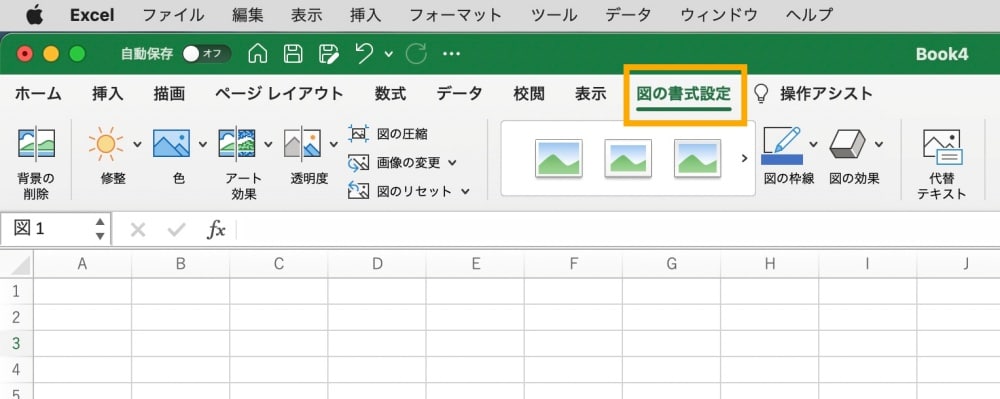Click the formula bar cancel X icon
The image size is (1000, 399).
(138, 229)
